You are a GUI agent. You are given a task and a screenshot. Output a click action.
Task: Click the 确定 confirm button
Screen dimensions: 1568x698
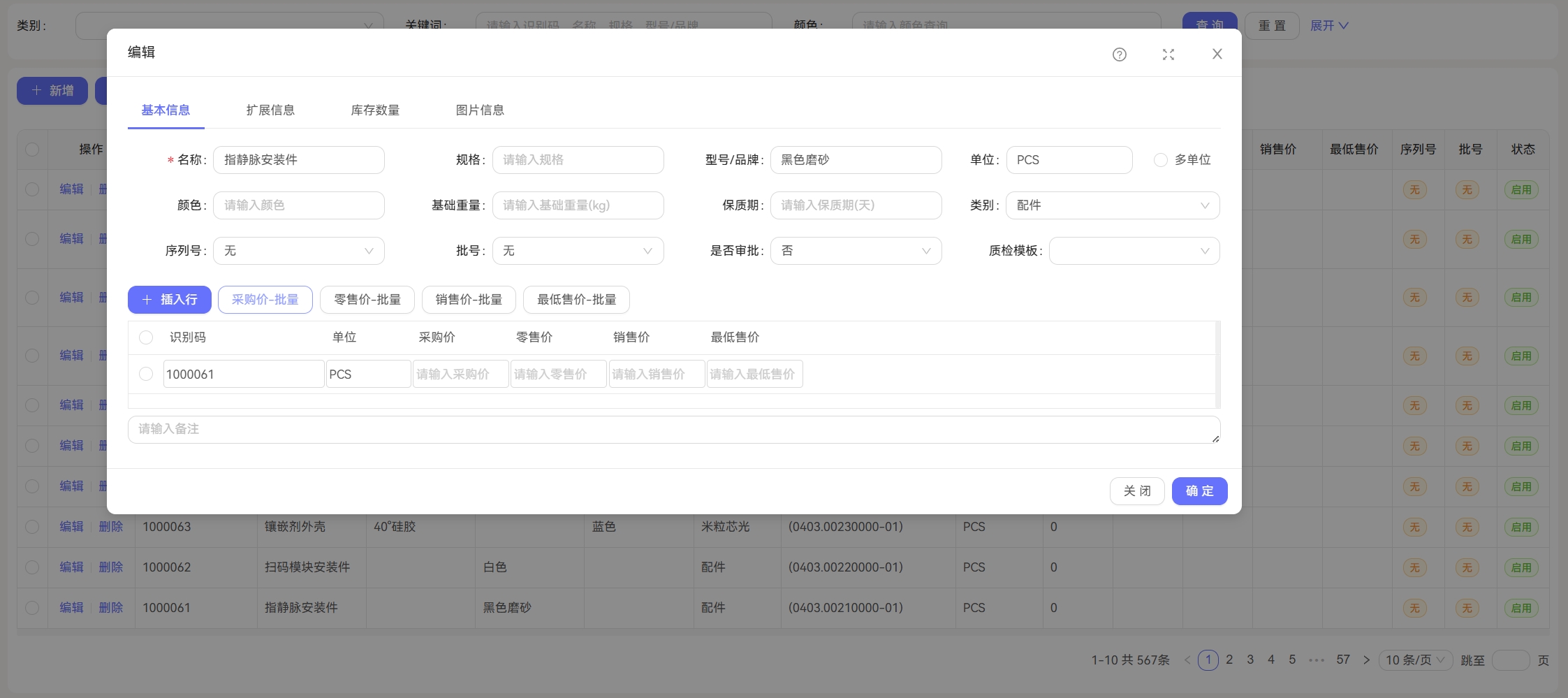pyautogui.click(x=1199, y=491)
